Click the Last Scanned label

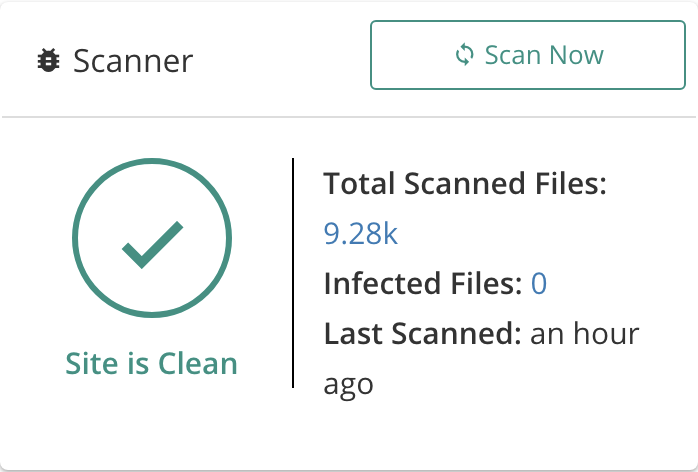point(422,333)
